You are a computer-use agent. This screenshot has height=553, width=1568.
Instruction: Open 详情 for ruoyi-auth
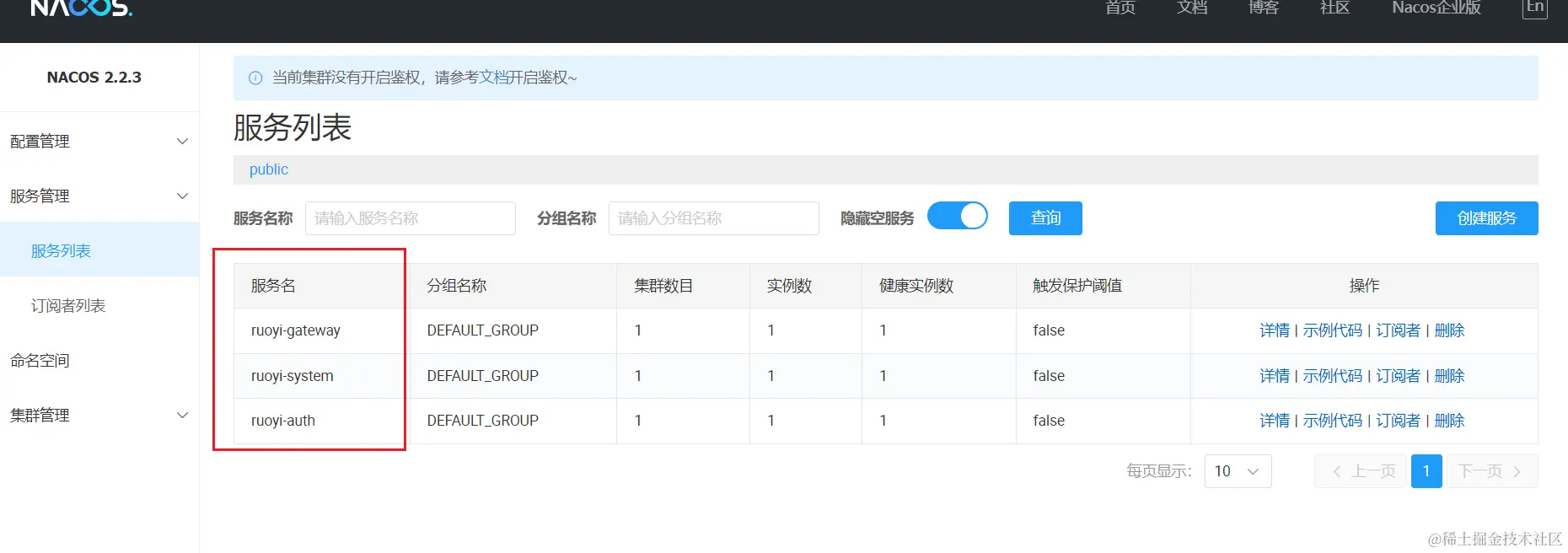(1275, 421)
